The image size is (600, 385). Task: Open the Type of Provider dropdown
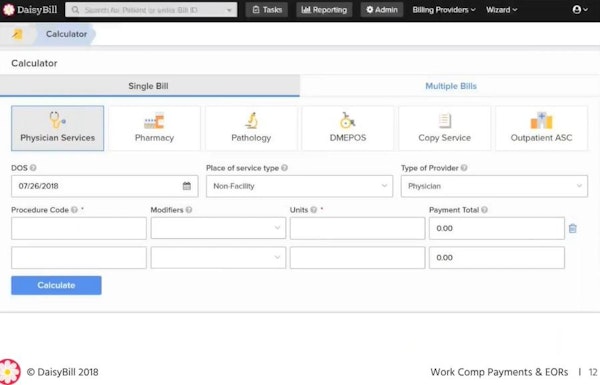coord(494,186)
